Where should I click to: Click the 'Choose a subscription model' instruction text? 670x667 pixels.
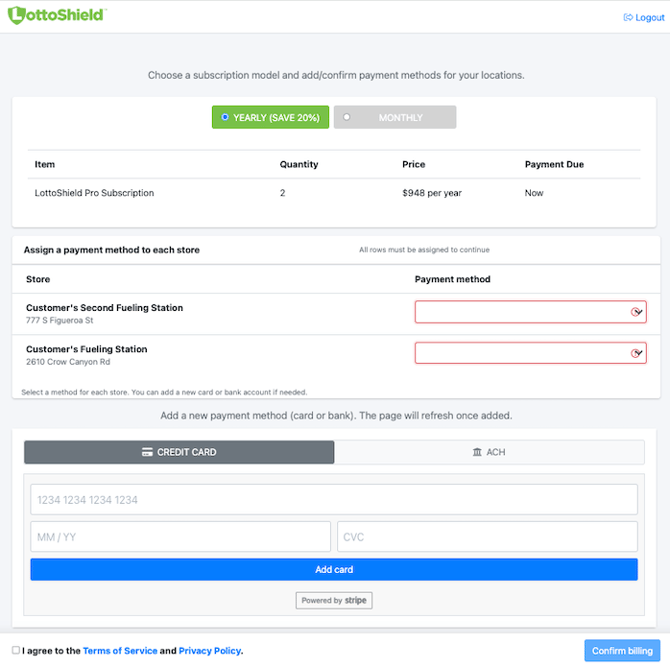pyautogui.click(x=336, y=75)
